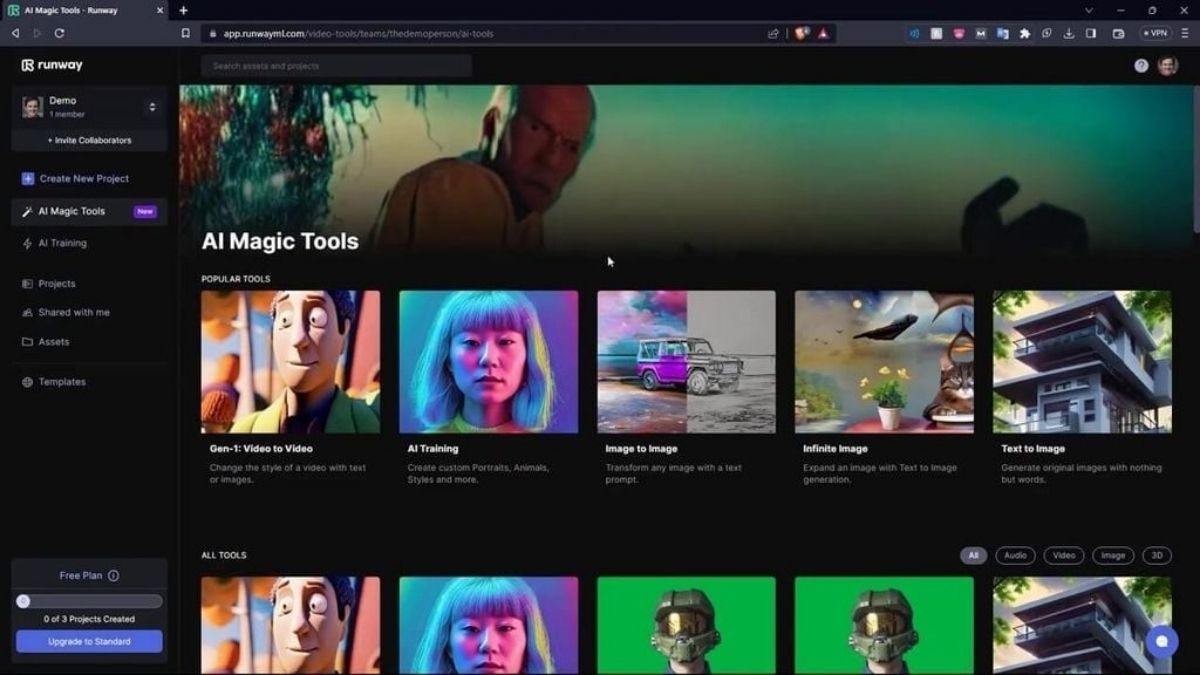1200x675 pixels.
Task: Open AI Training in the sidebar
Action: [x=62, y=243]
